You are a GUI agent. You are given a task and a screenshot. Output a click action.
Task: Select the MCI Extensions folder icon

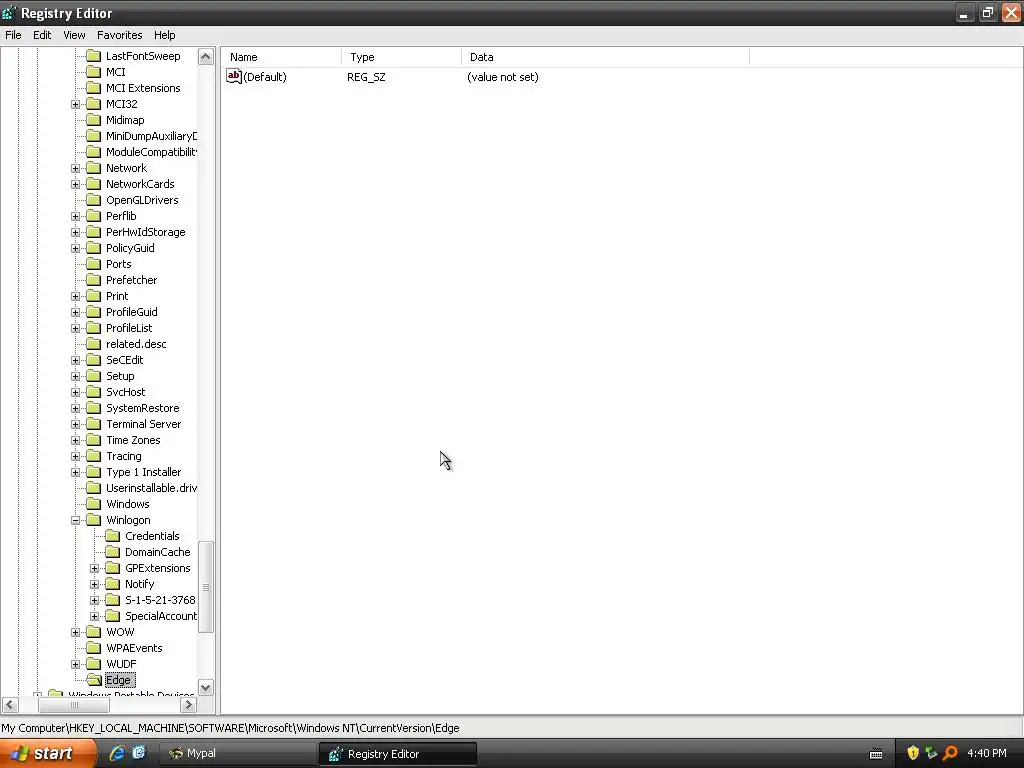(94, 88)
